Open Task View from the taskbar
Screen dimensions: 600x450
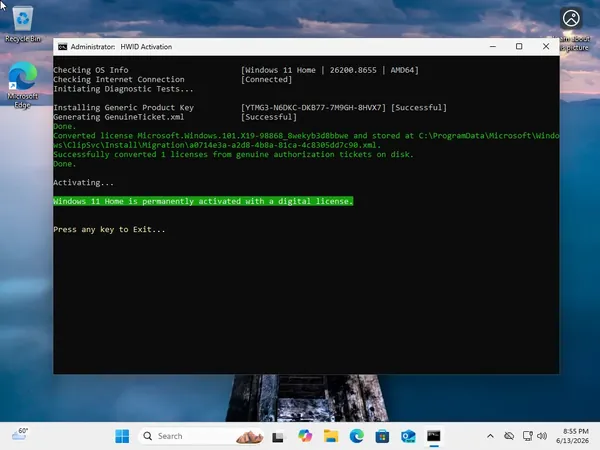point(278,436)
